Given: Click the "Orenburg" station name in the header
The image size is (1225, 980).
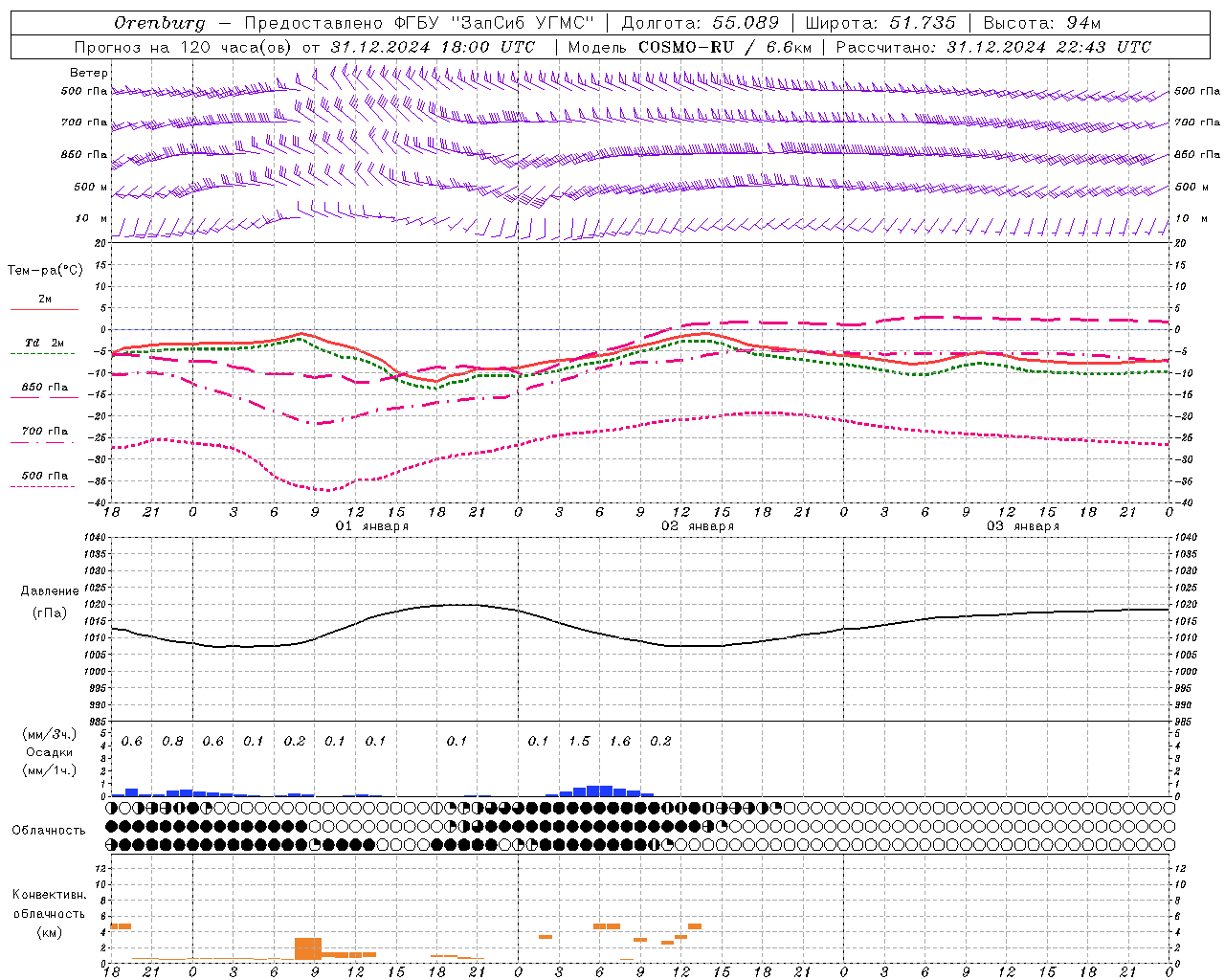Looking at the screenshot, I should (x=159, y=23).
